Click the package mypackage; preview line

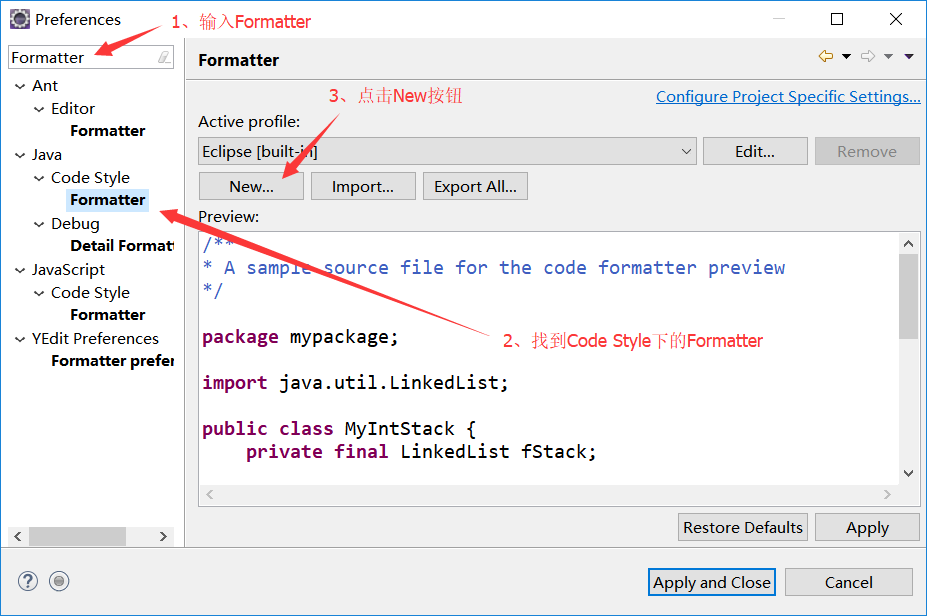(300, 337)
